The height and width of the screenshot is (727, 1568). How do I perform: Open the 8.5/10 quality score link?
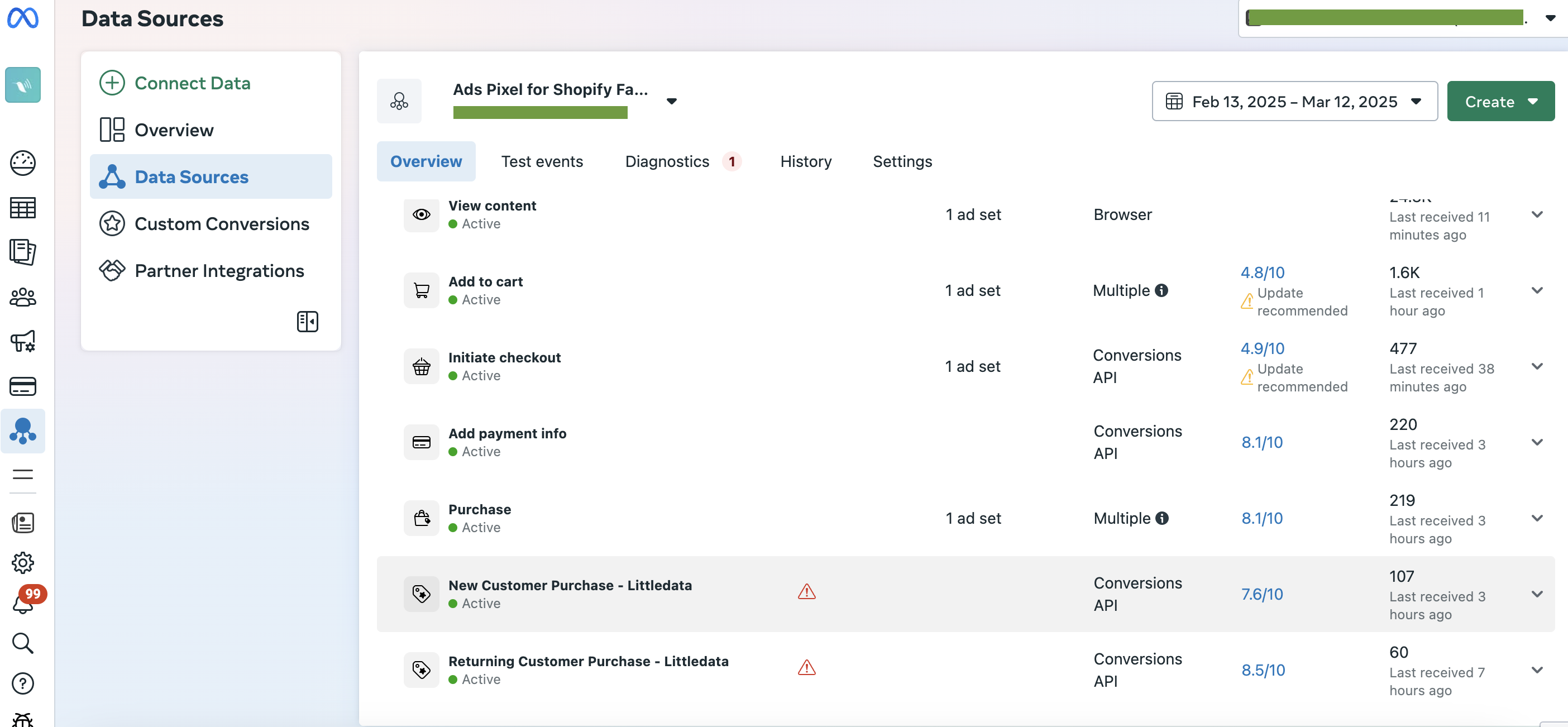tap(1263, 671)
